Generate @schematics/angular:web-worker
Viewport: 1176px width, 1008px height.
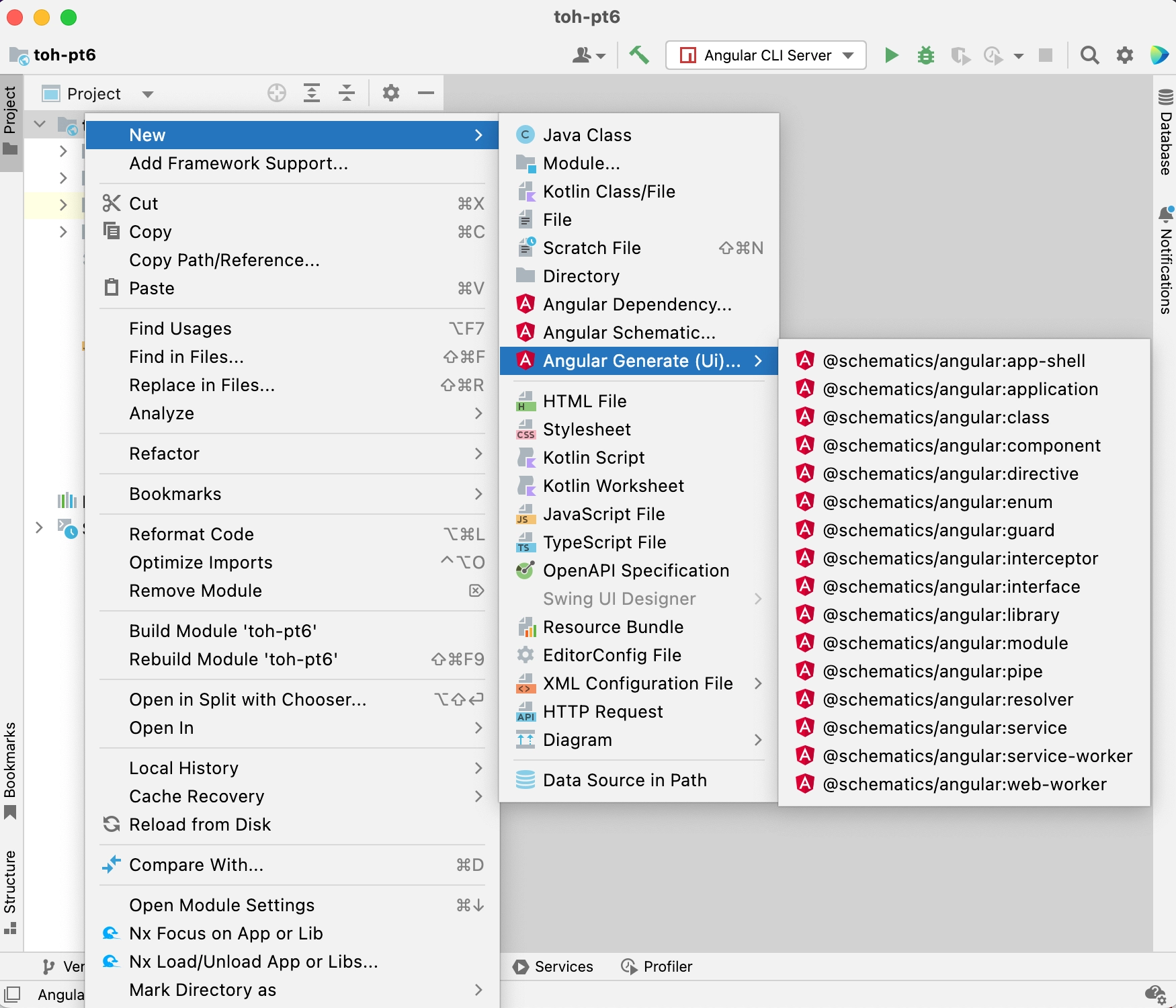pyautogui.click(x=964, y=784)
